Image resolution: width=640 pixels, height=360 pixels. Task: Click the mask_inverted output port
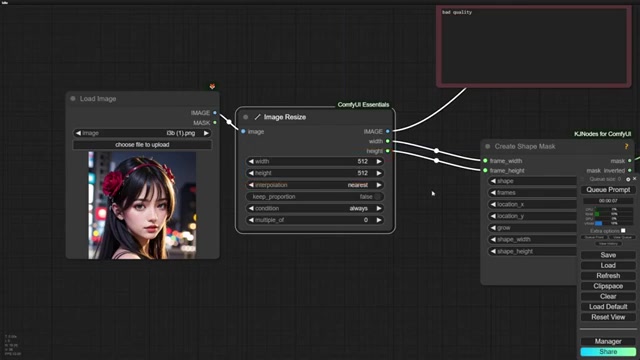coord(630,170)
